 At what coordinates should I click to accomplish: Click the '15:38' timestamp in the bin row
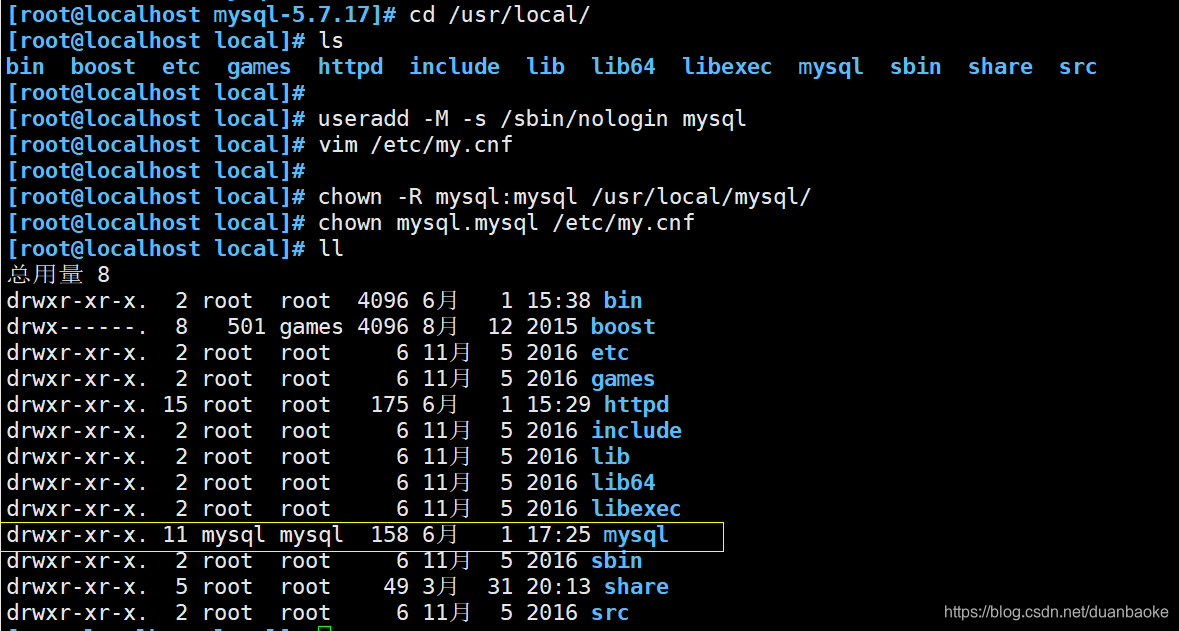pyautogui.click(x=558, y=301)
